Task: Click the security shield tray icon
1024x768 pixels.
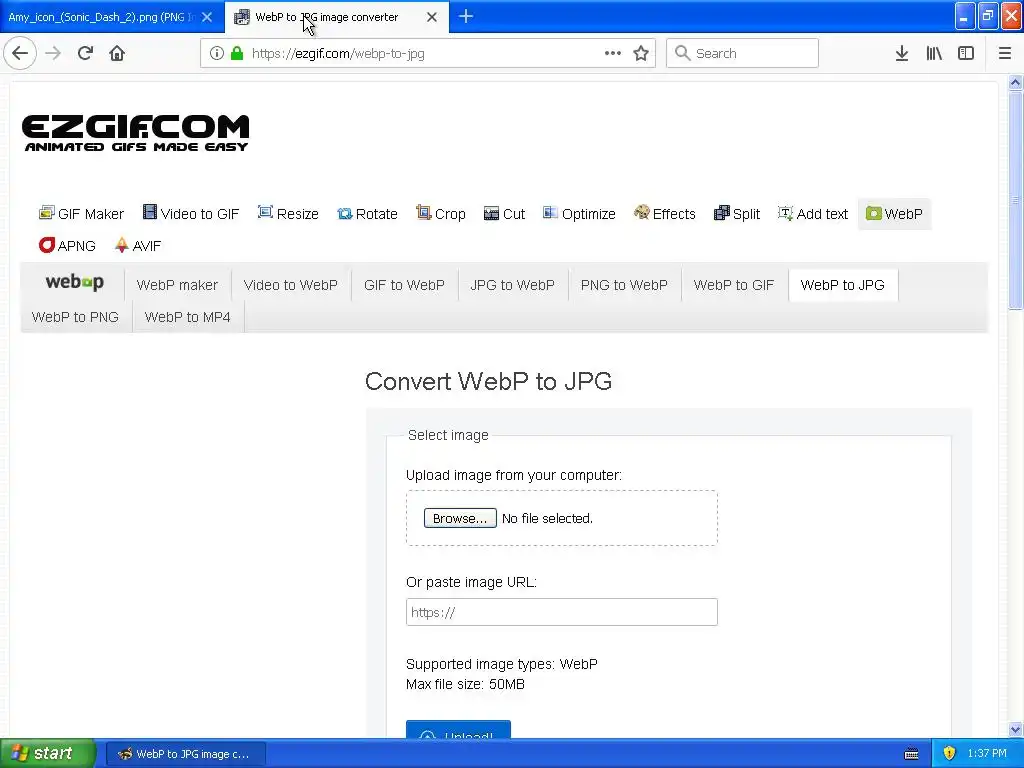Action: [x=949, y=753]
